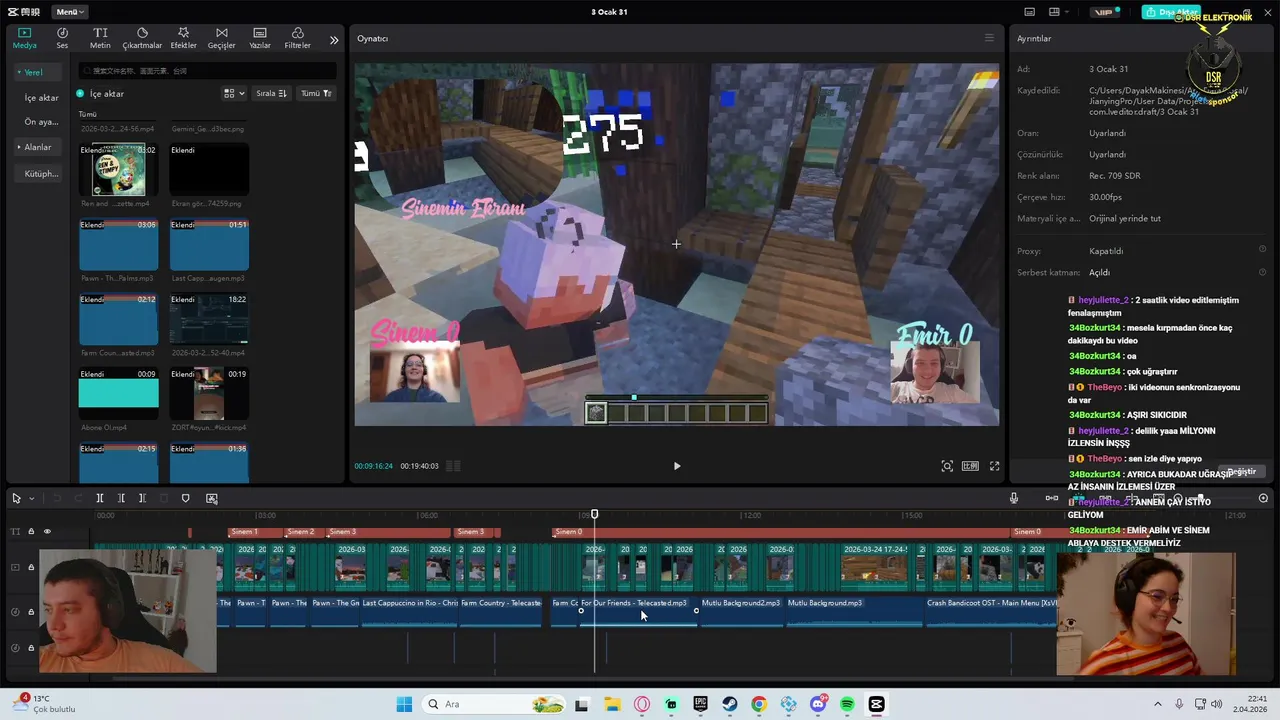The image size is (1280, 720).
Task: Click the split clip tool
Action: 99,498
